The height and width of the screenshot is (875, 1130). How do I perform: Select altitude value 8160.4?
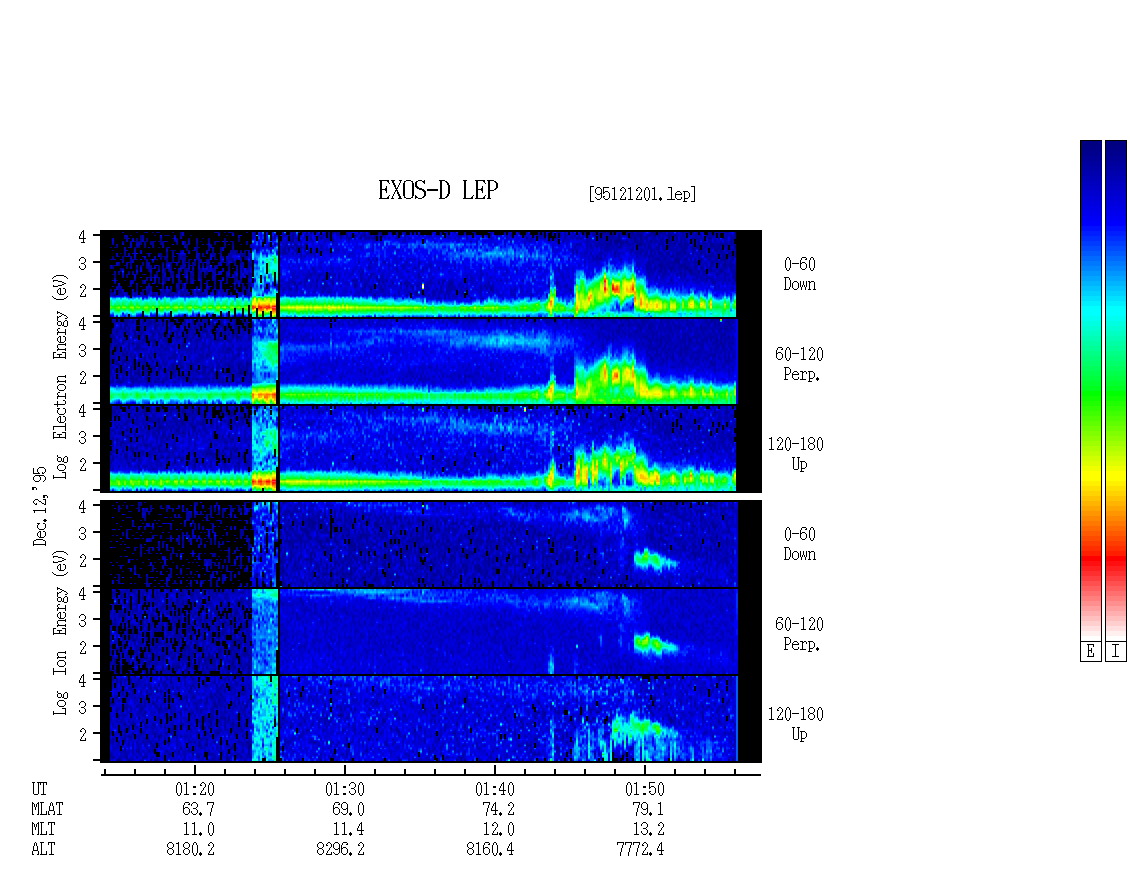point(490,849)
